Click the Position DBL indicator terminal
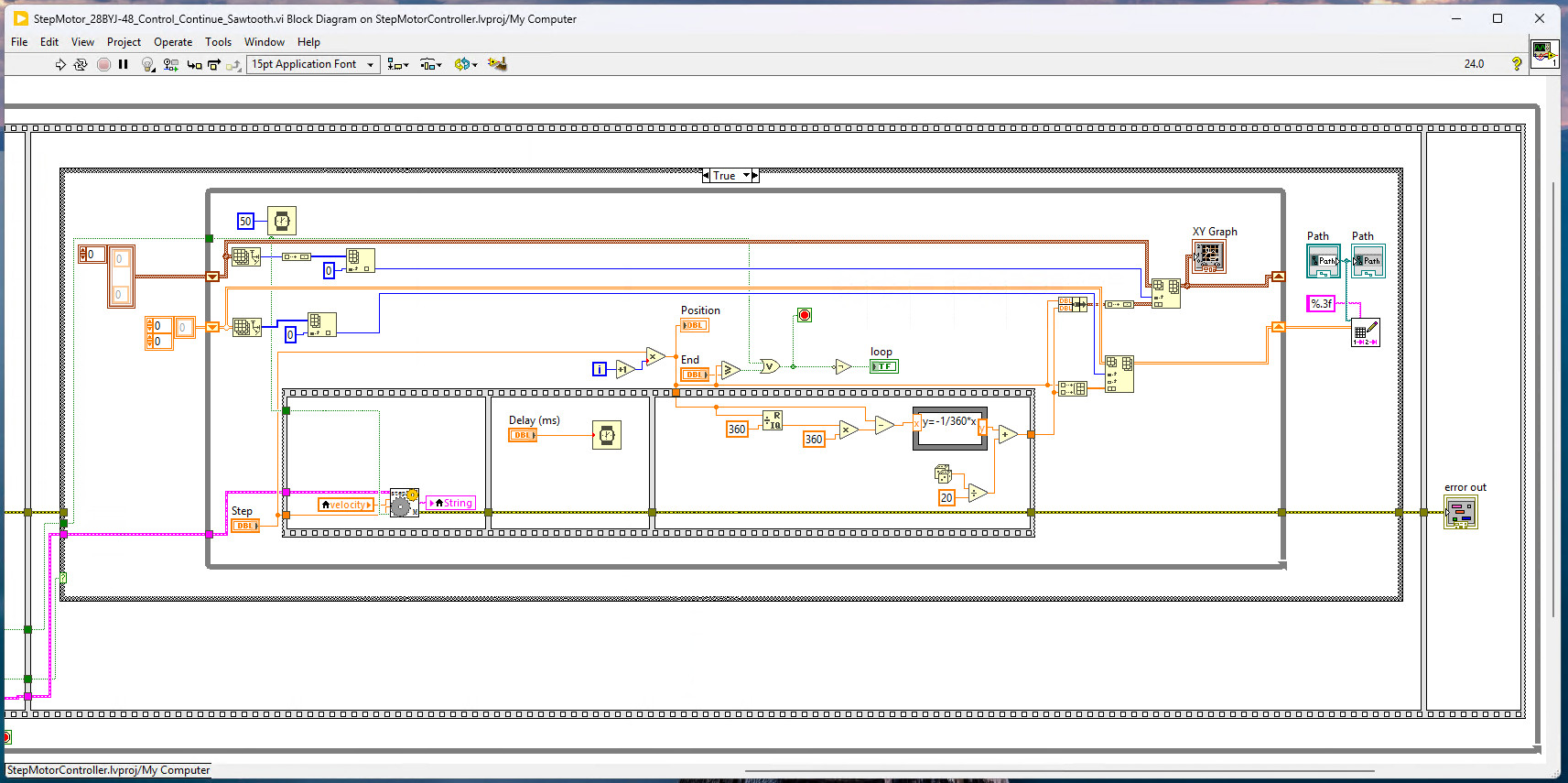The width and height of the screenshot is (1568, 783). (695, 325)
